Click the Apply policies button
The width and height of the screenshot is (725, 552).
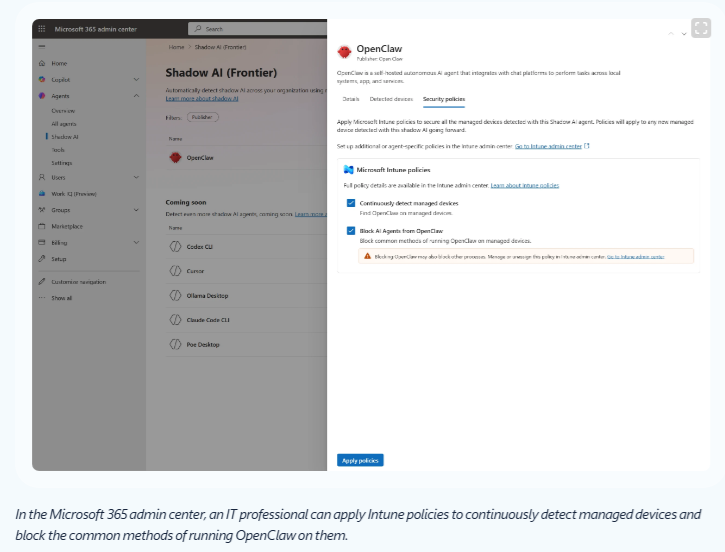[x=360, y=460]
